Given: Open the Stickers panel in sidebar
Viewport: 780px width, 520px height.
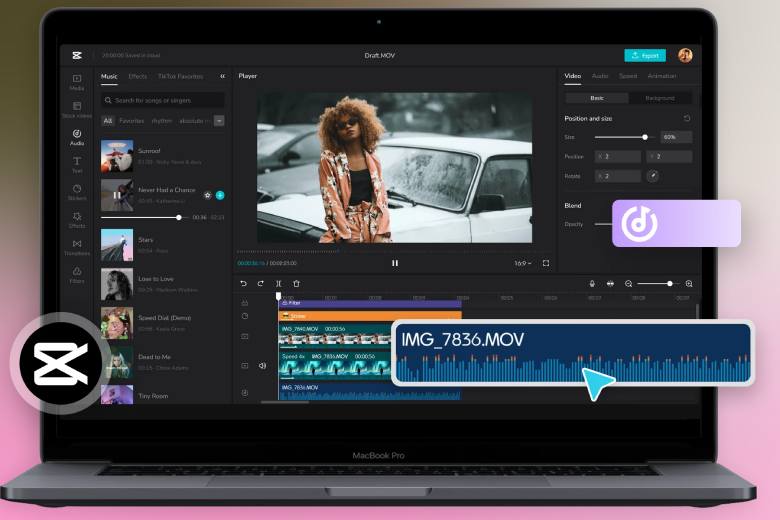Looking at the screenshot, I should tap(77, 191).
